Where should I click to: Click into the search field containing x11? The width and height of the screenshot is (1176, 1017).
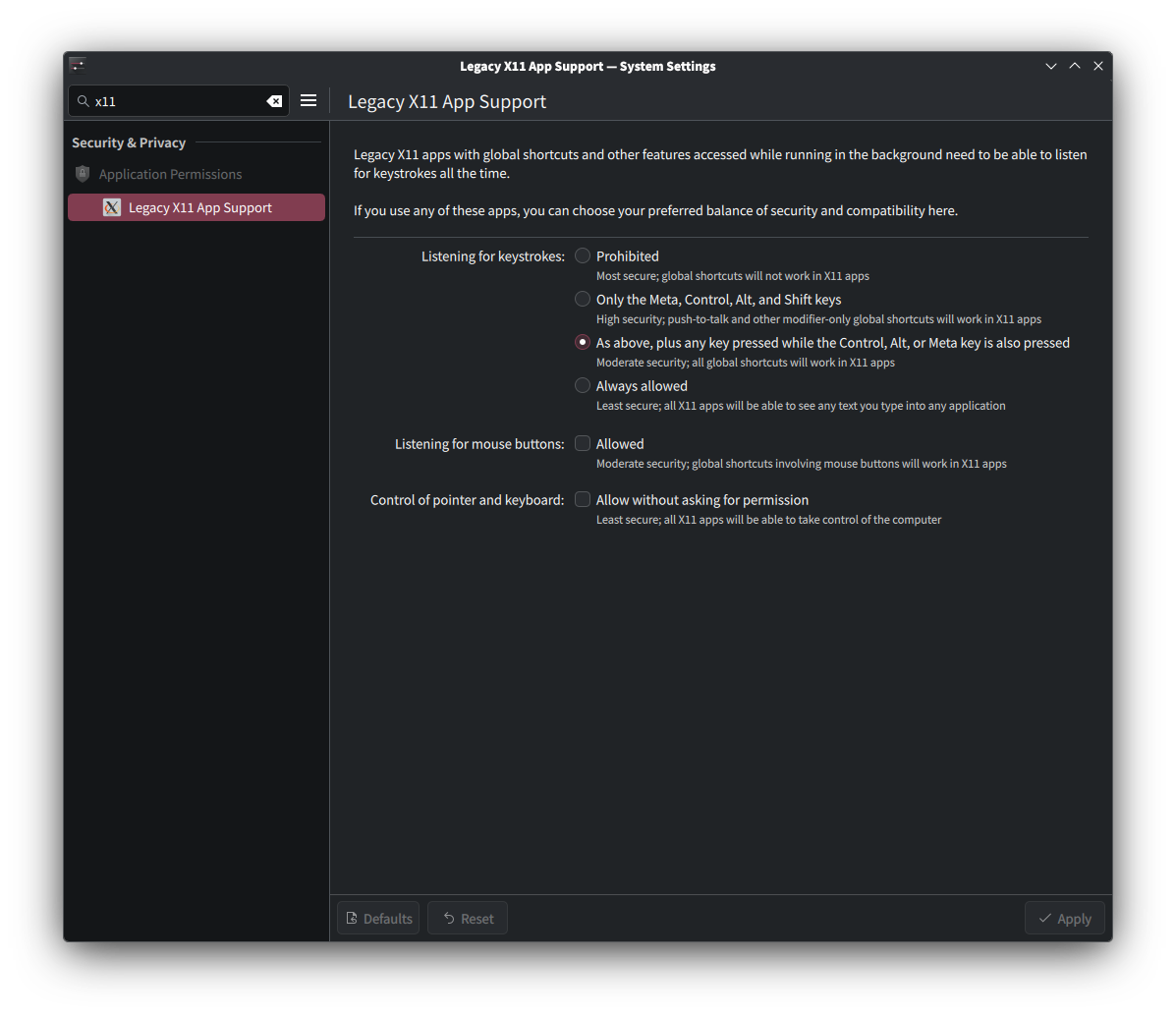point(177,101)
